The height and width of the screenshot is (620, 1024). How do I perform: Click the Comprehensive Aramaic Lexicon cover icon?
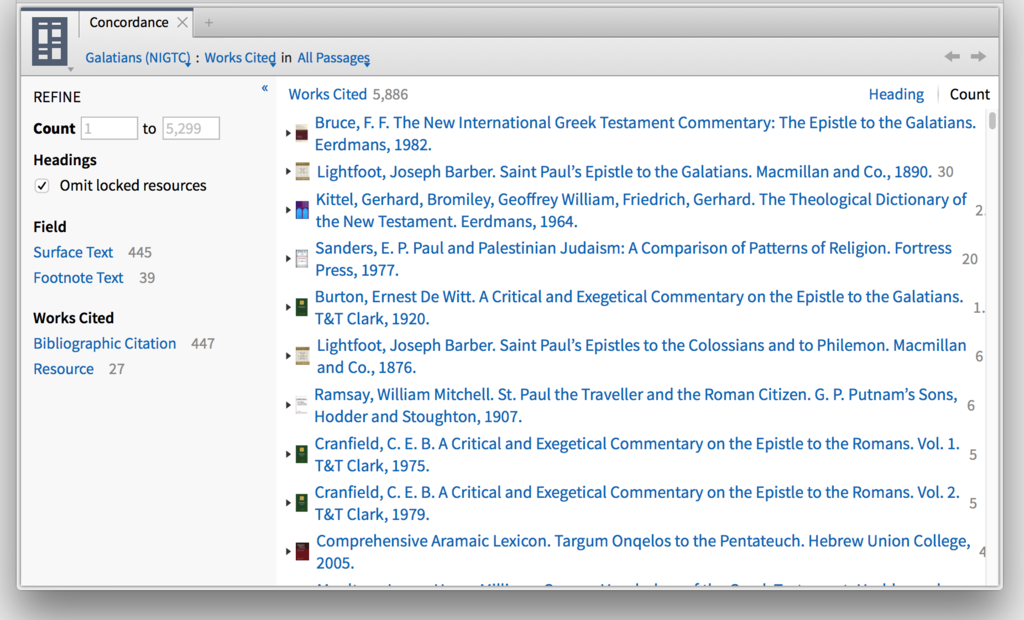pos(302,551)
